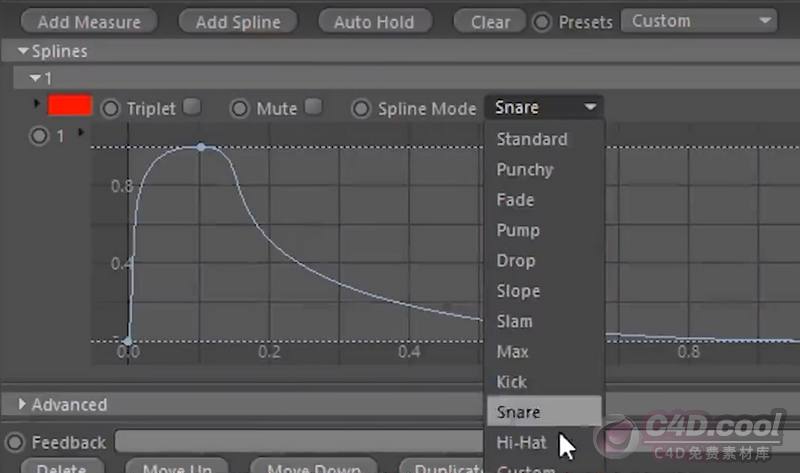Collapse the Splines section
Viewport: 800px width, 473px height.
[23, 51]
